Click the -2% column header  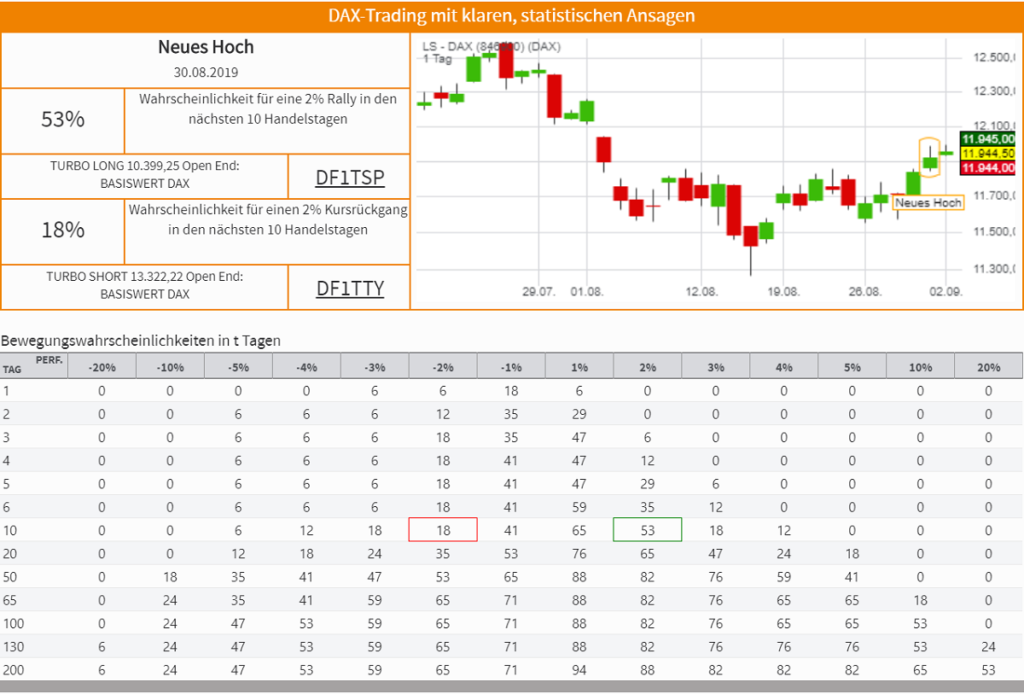[443, 367]
